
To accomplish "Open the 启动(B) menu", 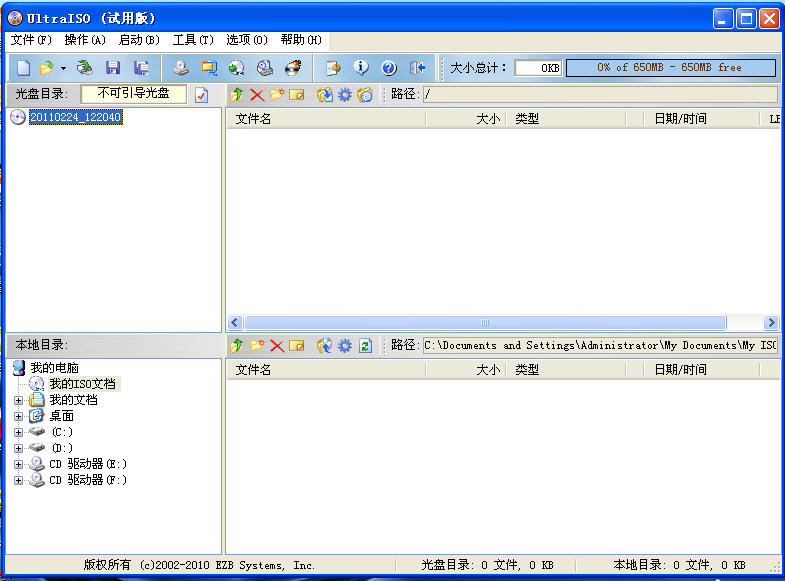I will [139, 40].
